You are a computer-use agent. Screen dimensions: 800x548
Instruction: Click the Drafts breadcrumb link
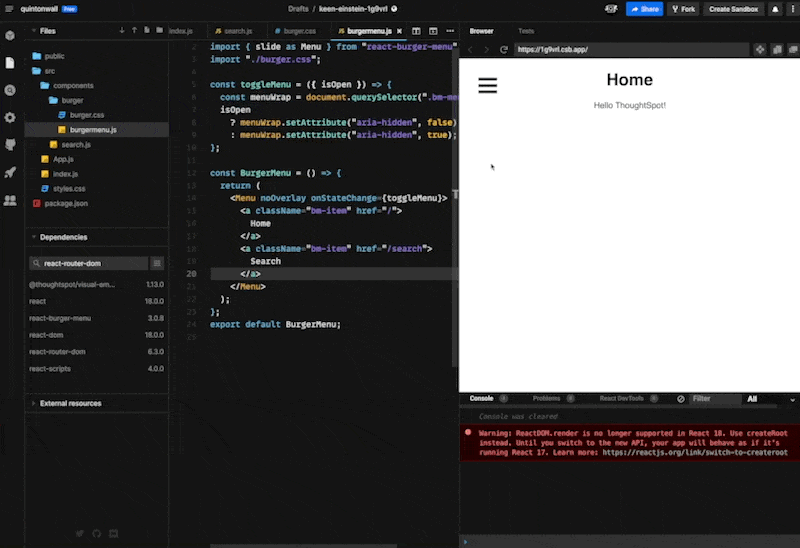pos(298,9)
